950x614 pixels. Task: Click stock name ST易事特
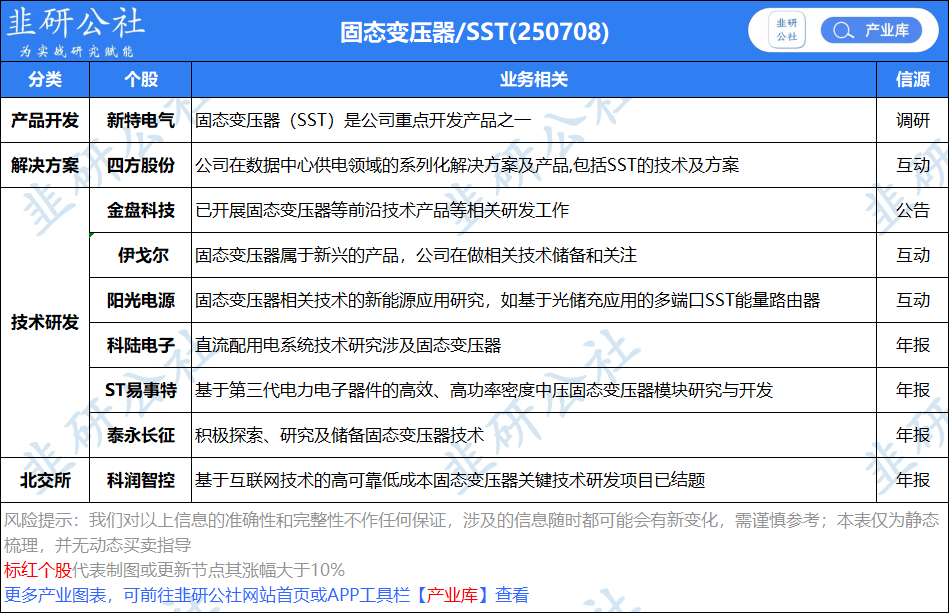141,390
